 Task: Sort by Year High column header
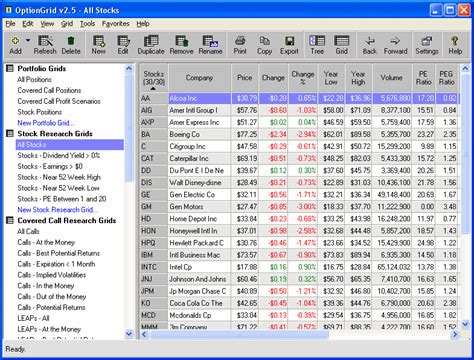pos(358,78)
